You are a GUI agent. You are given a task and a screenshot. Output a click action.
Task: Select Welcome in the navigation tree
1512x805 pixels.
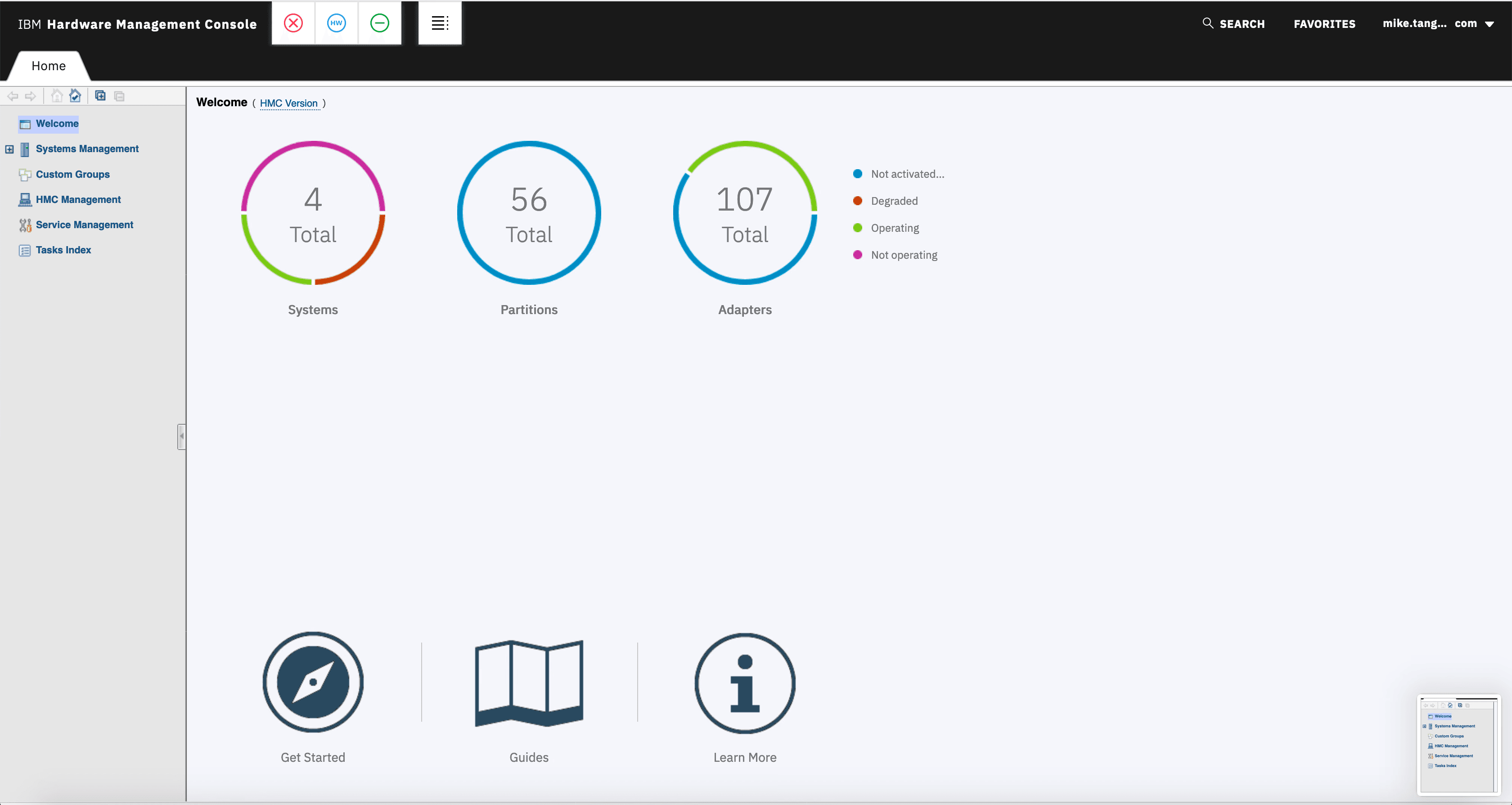point(57,124)
